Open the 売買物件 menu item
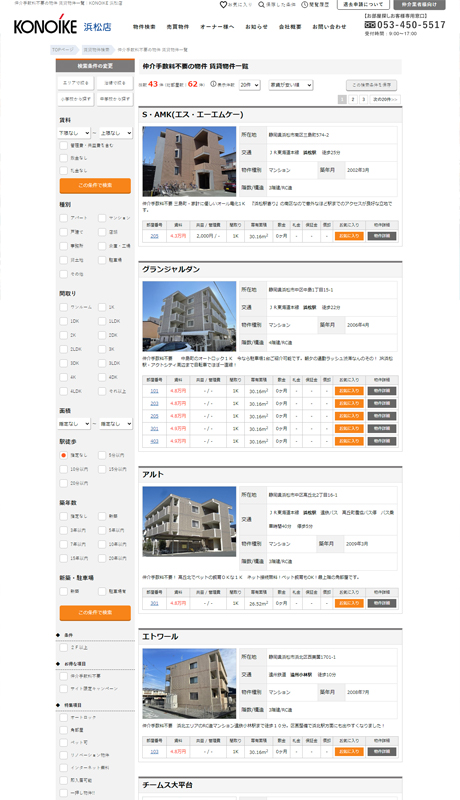Image resolution: width=460 pixels, height=800 pixels. point(177,27)
